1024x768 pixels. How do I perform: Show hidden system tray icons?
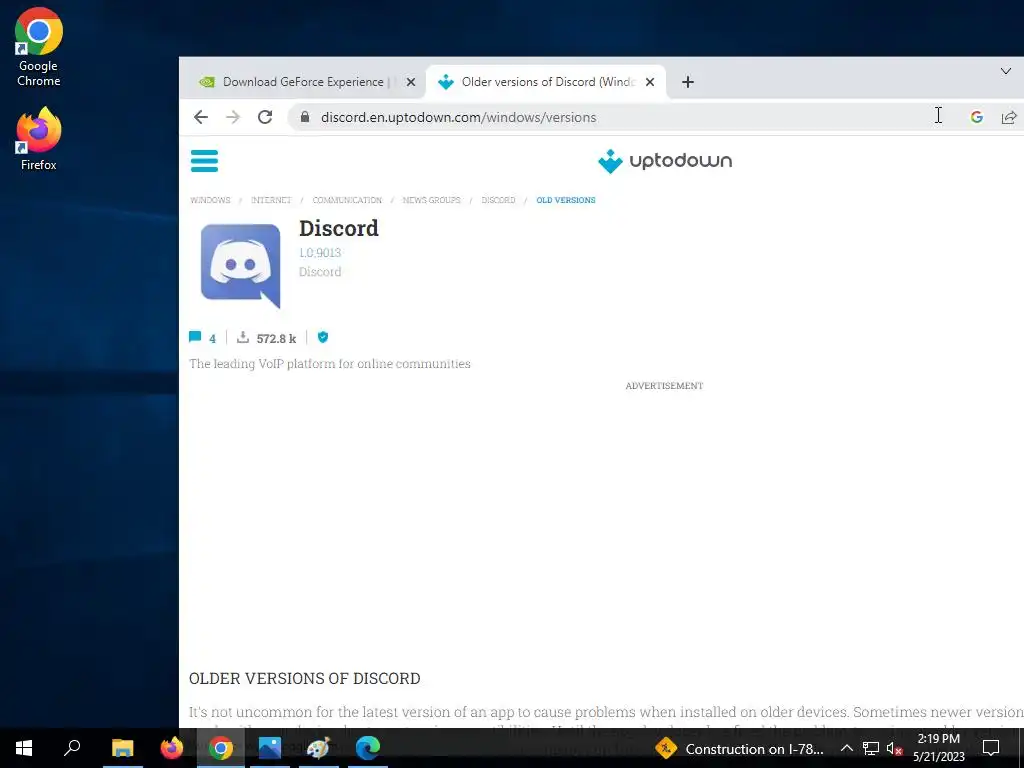(846, 748)
